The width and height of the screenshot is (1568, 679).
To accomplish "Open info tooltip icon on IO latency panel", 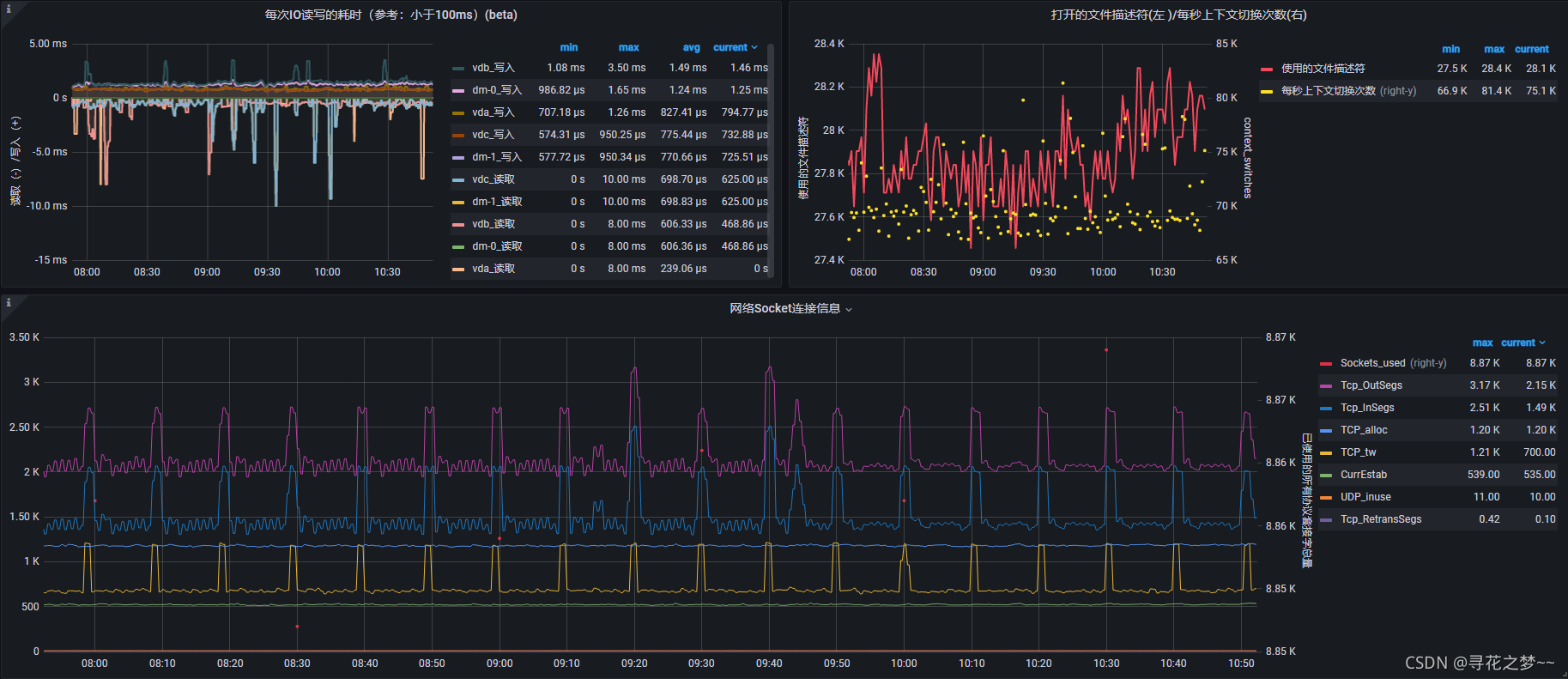I will tap(9, 9).
